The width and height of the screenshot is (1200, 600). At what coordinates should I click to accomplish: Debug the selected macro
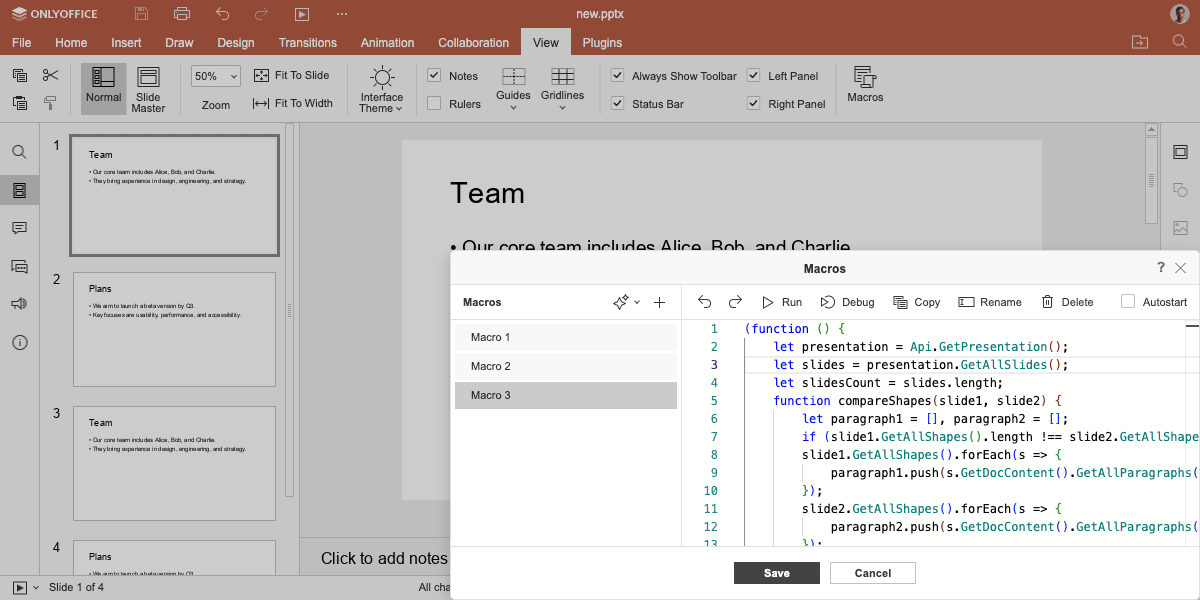[x=847, y=302]
